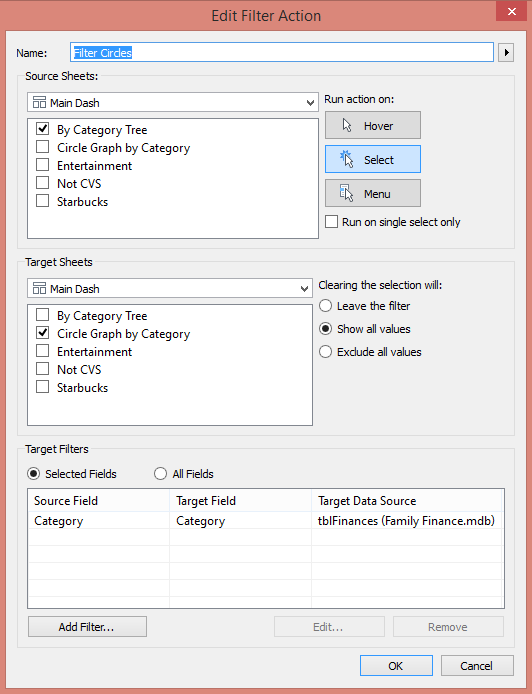Uncheck Circle Graph by Category in Target Sheets
The width and height of the screenshot is (532, 694).
pos(42,333)
